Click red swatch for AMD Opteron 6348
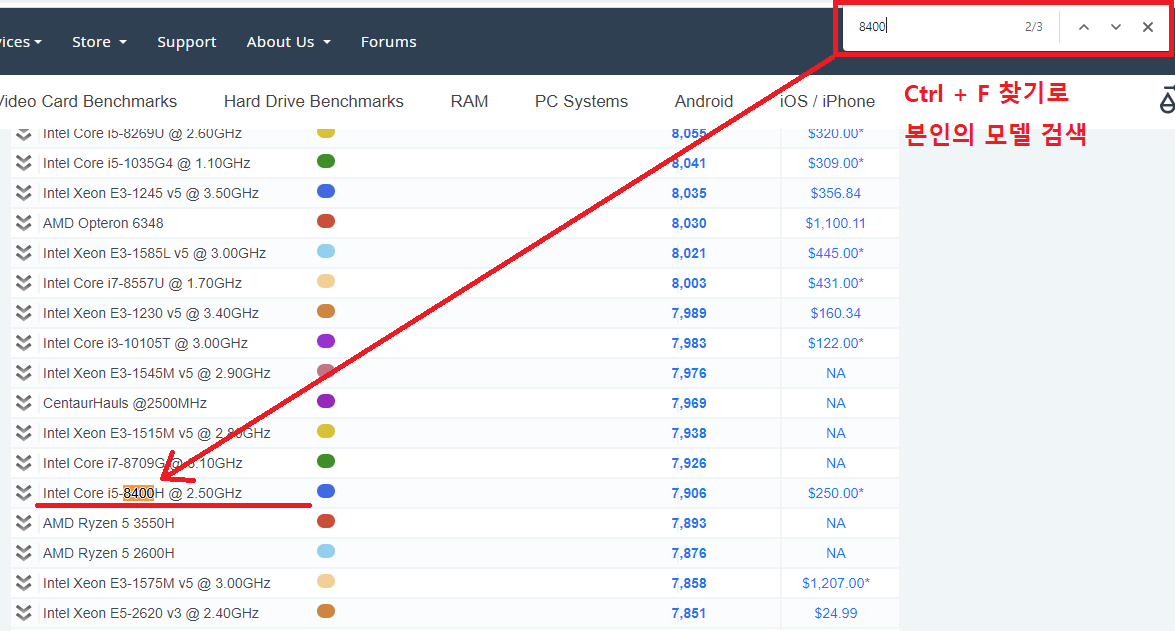 pyautogui.click(x=326, y=221)
